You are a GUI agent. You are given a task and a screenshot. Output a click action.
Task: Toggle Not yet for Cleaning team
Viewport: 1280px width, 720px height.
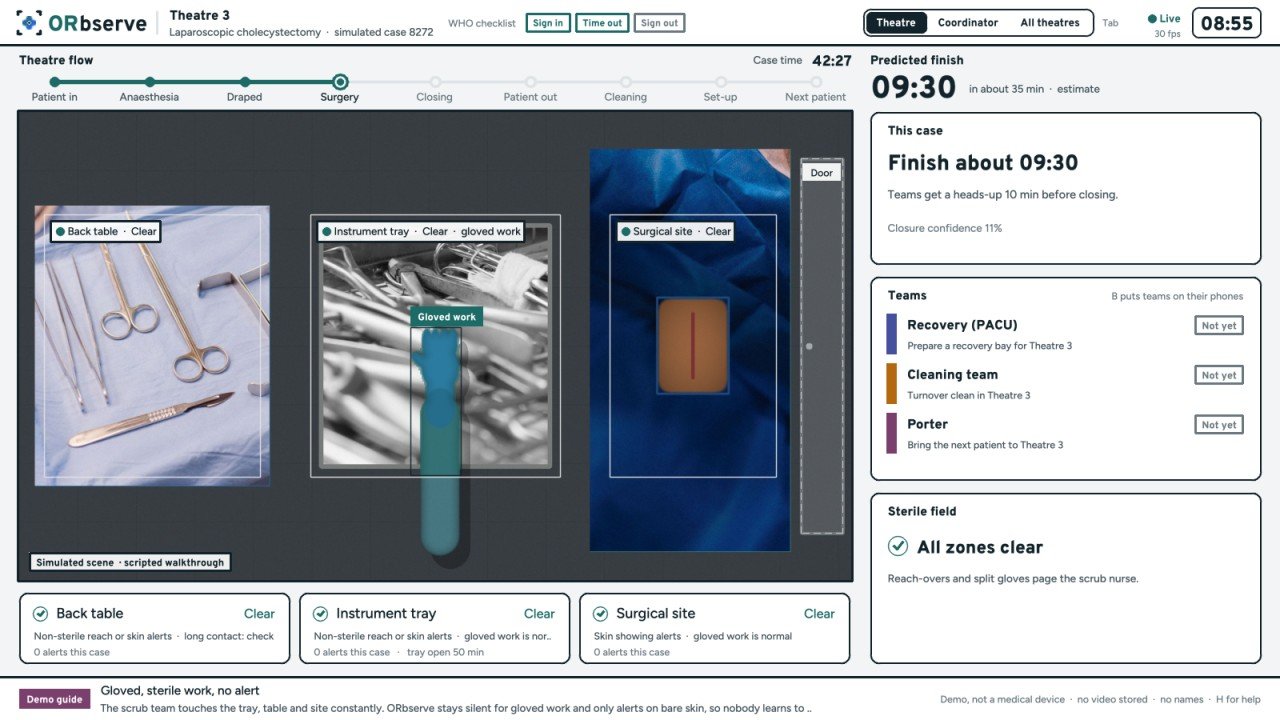click(x=1219, y=375)
